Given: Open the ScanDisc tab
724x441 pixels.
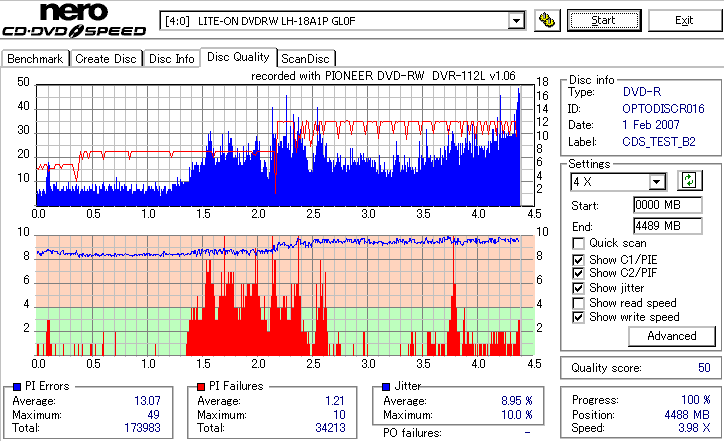Looking at the screenshot, I should click(x=305, y=59).
